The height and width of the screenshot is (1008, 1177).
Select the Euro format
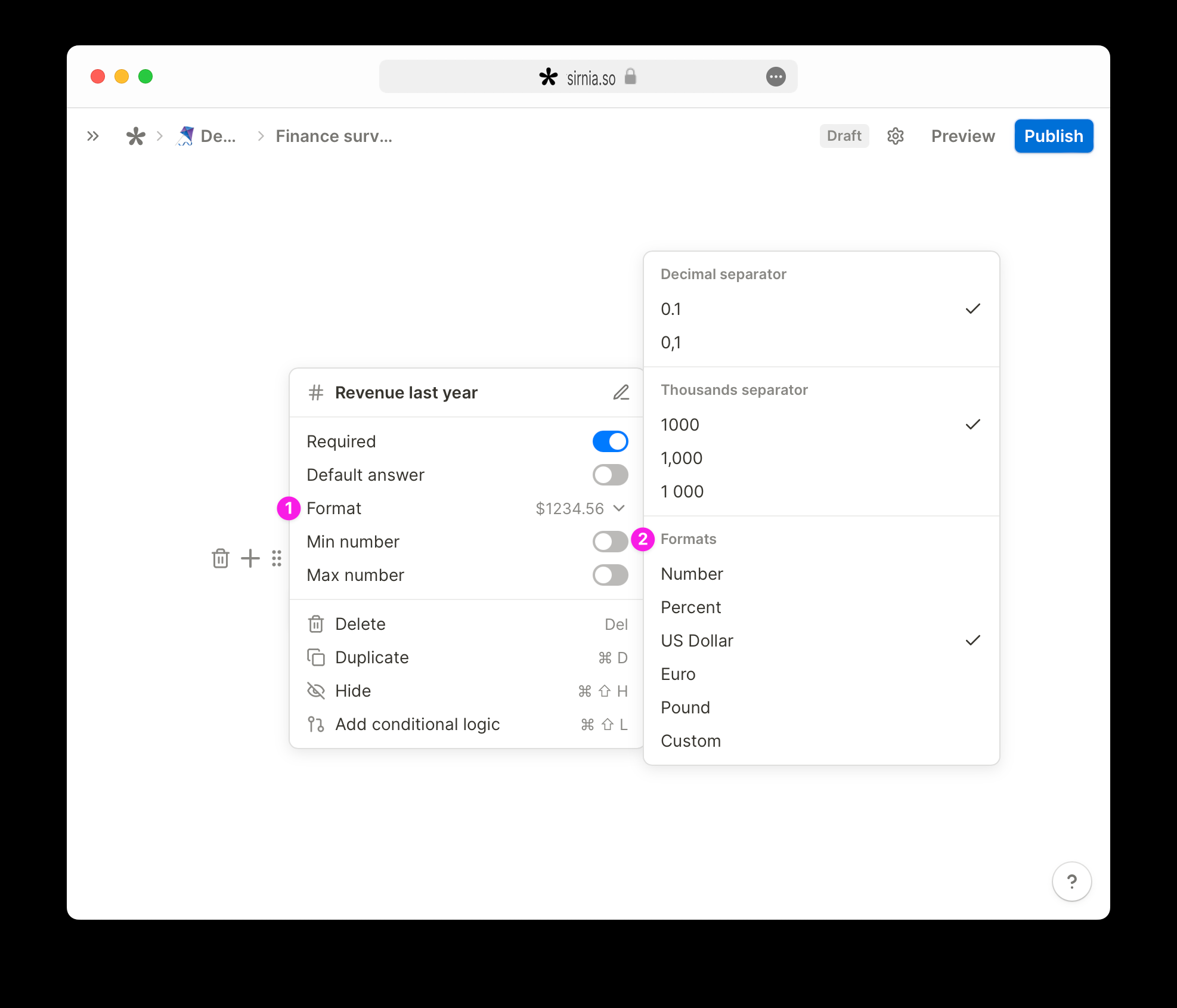click(x=821, y=674)
